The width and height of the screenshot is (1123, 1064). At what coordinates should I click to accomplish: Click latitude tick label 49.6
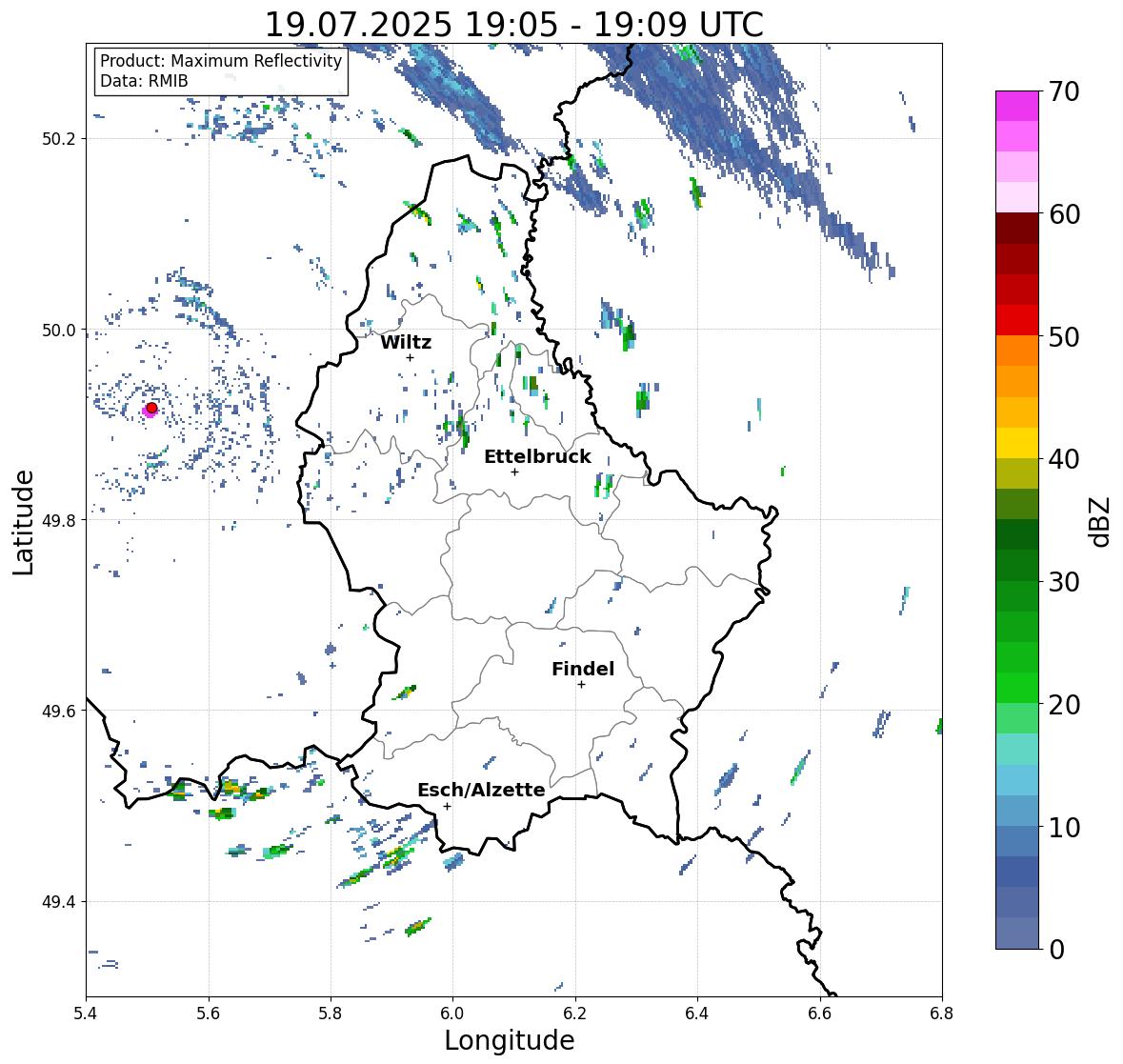coord(59,711)
